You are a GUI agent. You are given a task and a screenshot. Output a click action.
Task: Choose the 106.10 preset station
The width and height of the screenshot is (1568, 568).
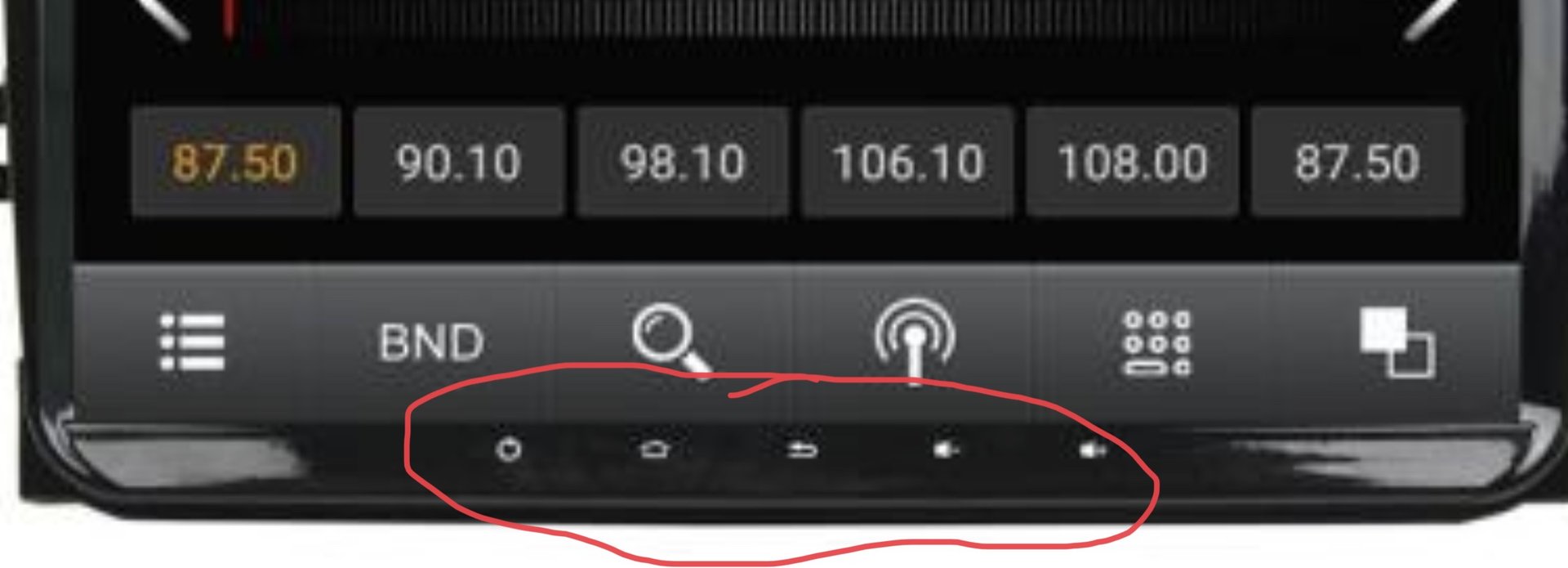click(908, 162)
